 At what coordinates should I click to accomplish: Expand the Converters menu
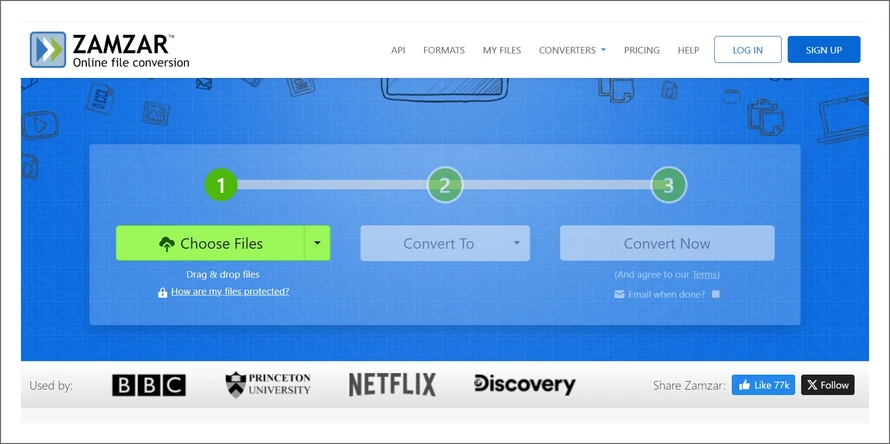(572, 50)
